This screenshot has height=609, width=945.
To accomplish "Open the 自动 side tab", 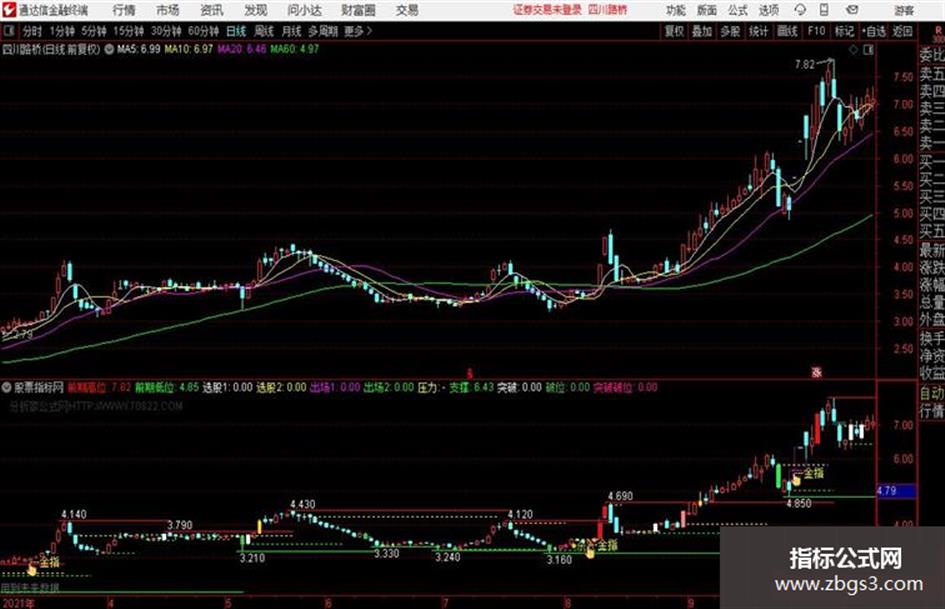I will coord(932,393).
